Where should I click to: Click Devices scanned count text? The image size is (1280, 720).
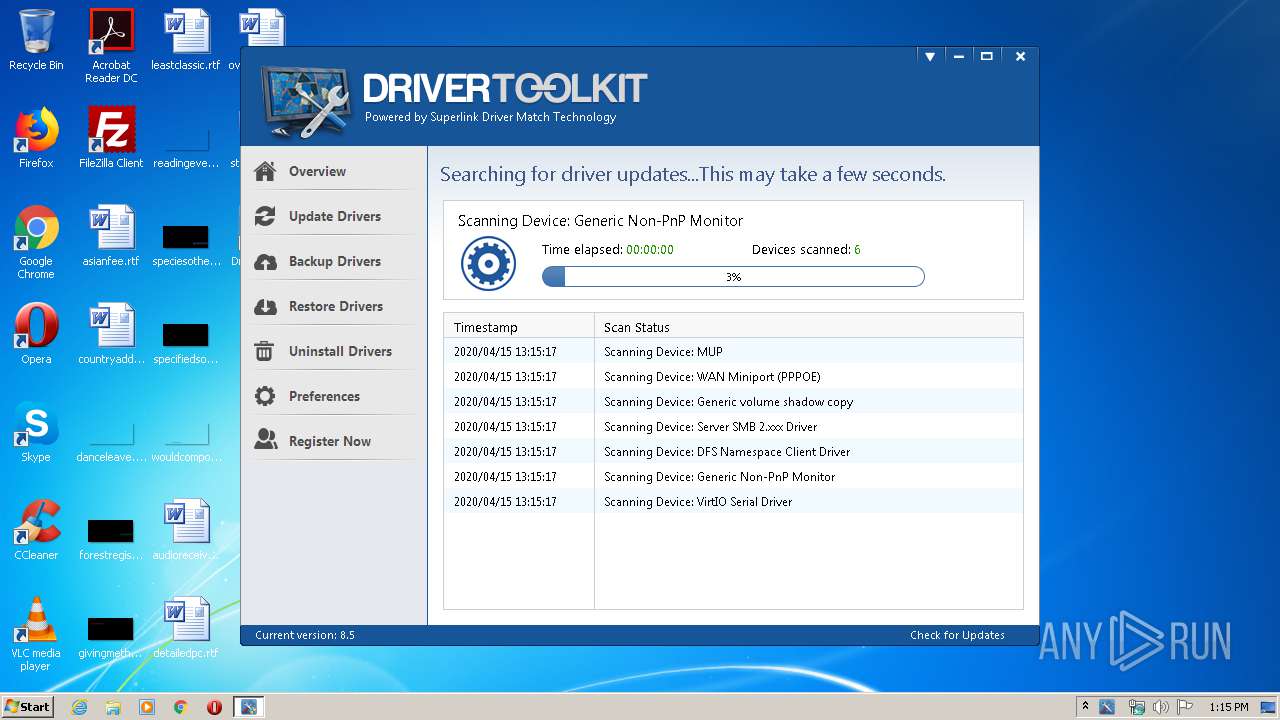[806, 250]
